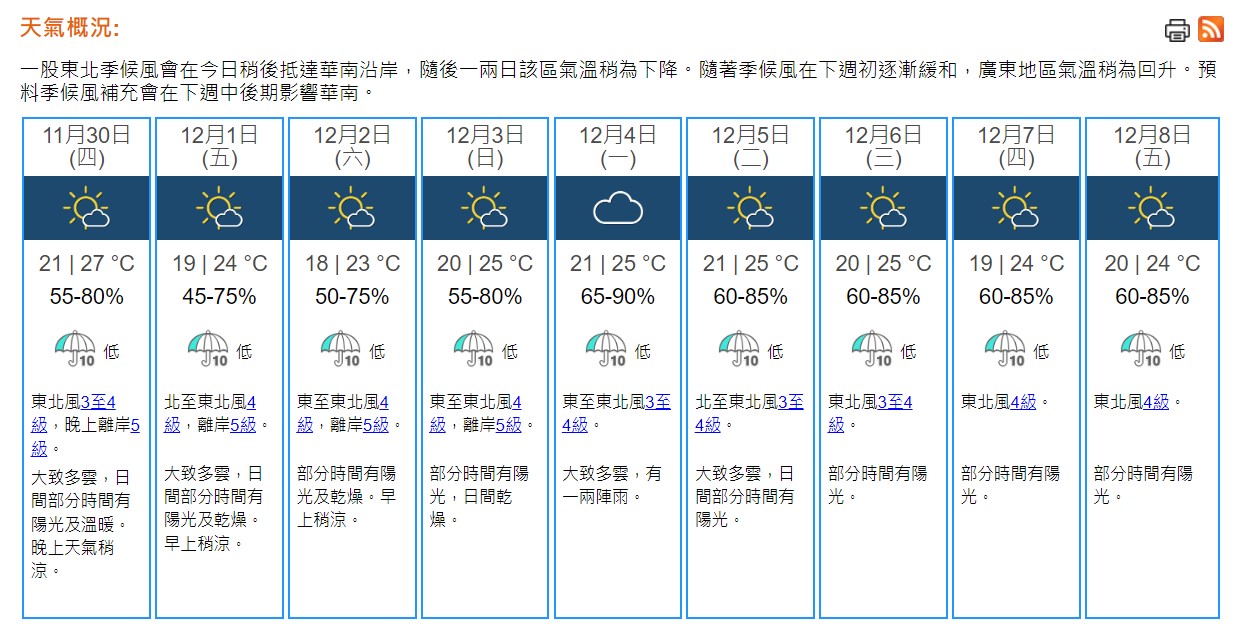Click the cloudy icon for 12月4日
1244x624 pixels.
click(618, 208)
